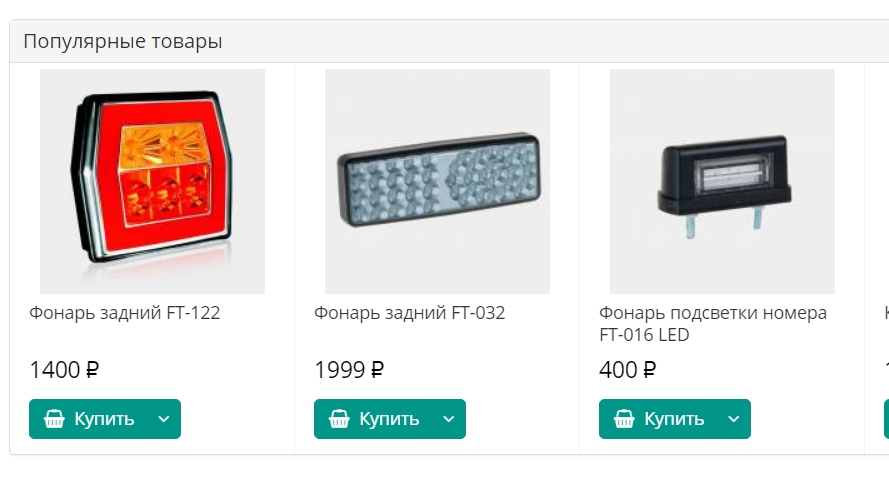Viewport: 889px width, 480px height.
Task: Expand buy options arrow for FT-016 LED
Action: 734,419
